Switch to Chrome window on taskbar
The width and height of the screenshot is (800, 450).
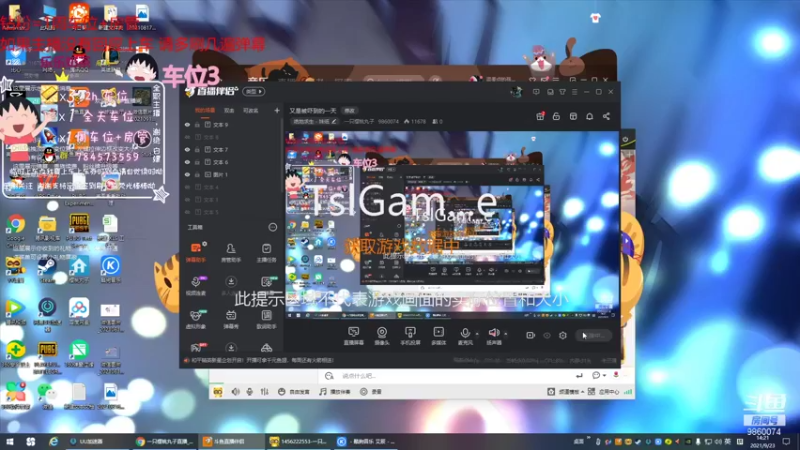click(164, 442)
